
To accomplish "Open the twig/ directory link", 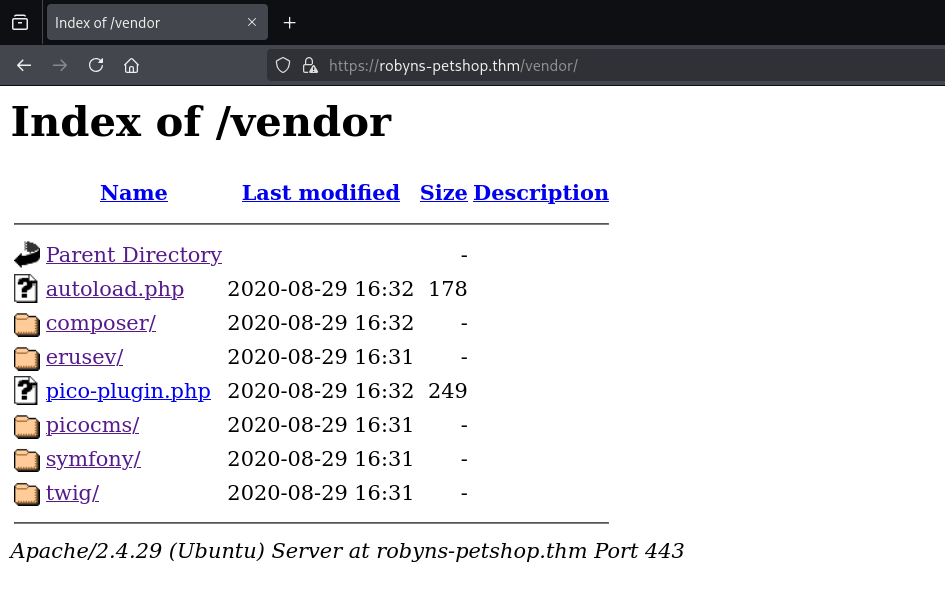I will (x=72, y=493).
